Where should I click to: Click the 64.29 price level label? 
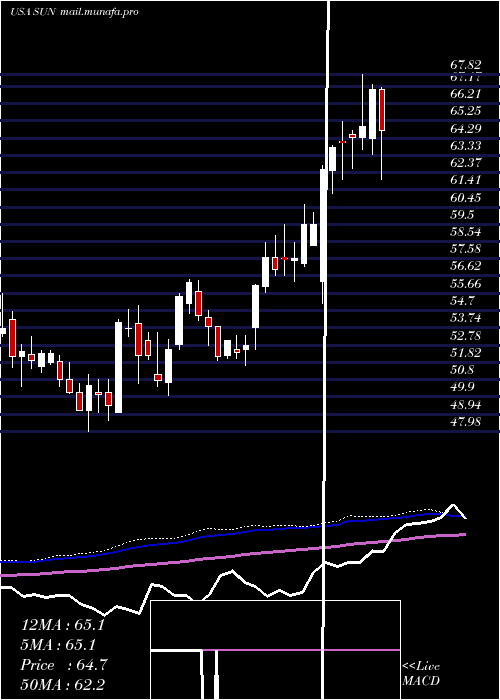(465, 129)
